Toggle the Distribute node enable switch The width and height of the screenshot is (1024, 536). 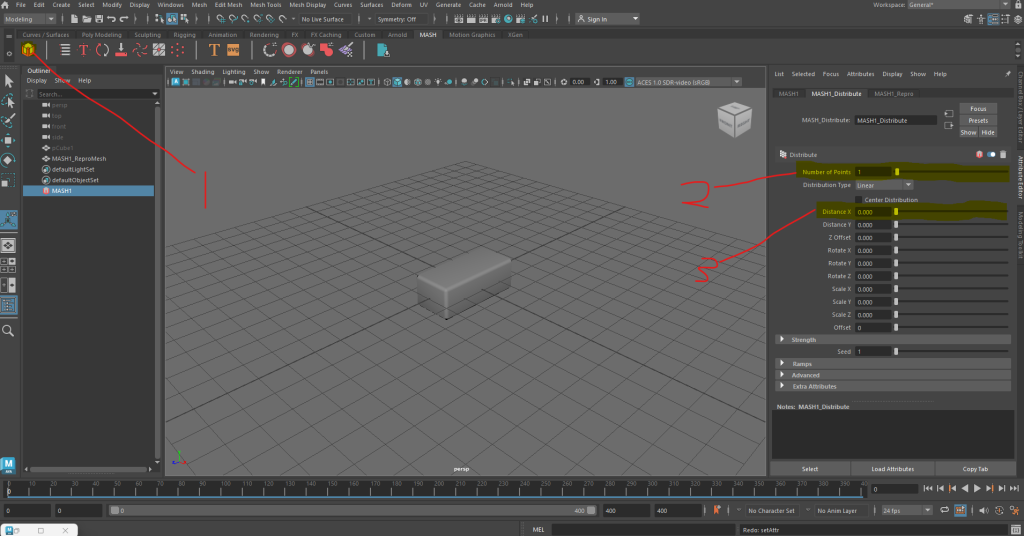pyautogui.click(x=992, y=155)
